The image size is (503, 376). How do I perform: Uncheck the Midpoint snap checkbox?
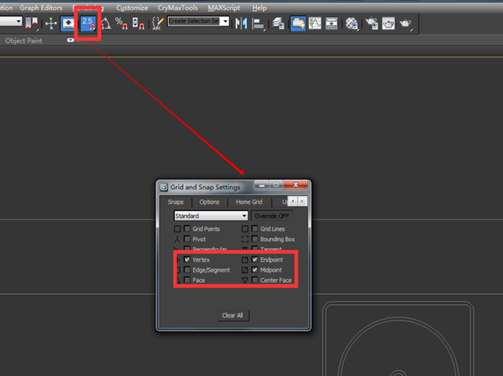[255, 270]
